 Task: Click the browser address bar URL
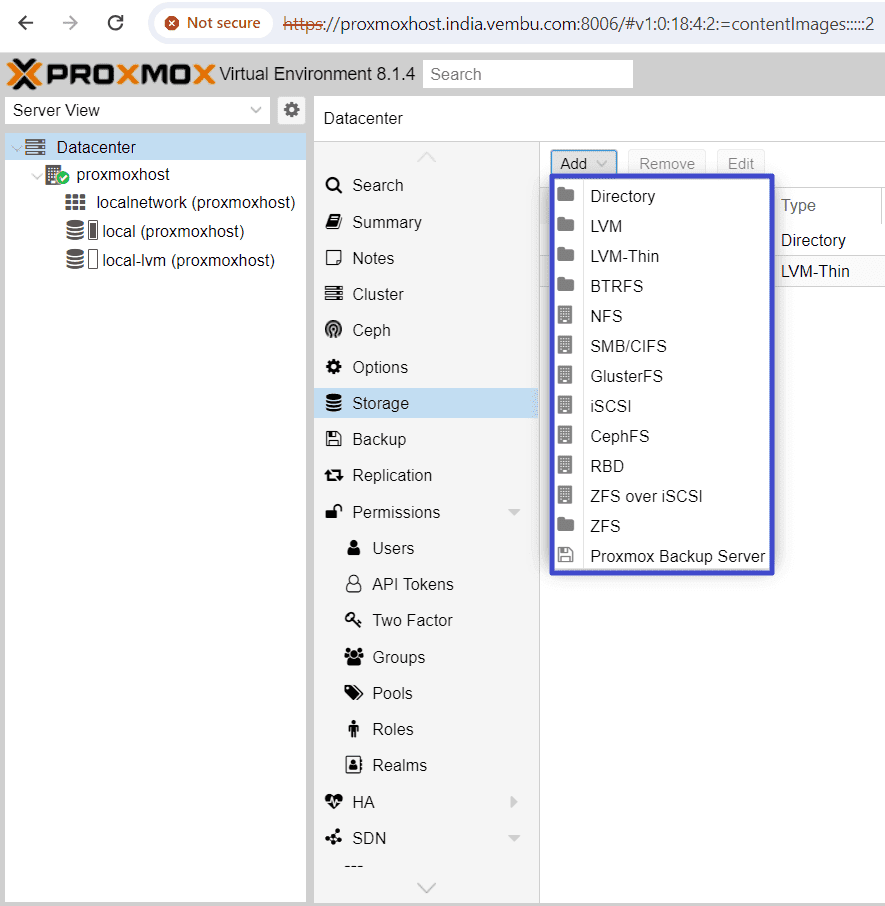578,24
